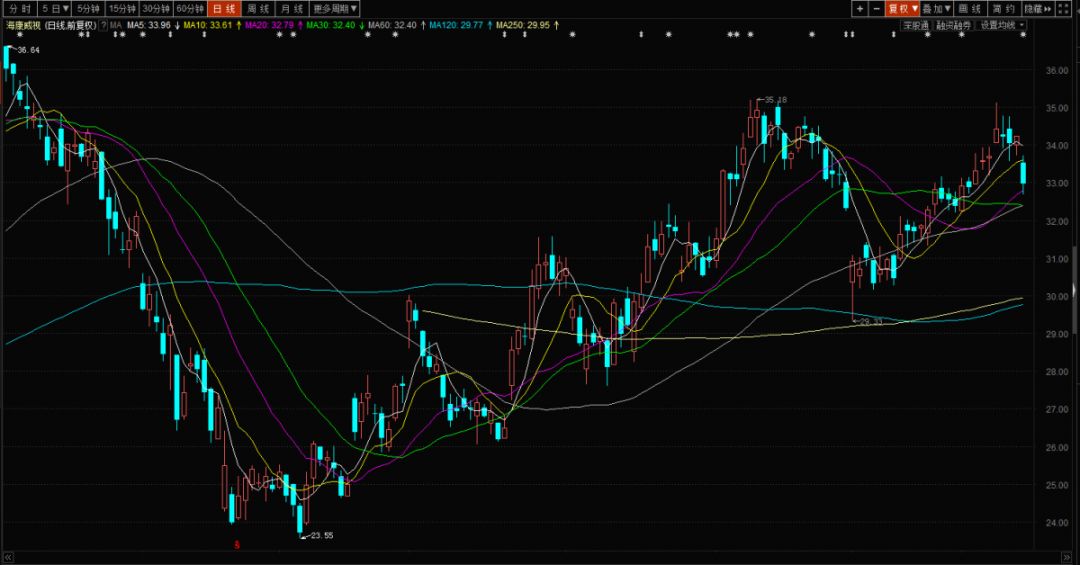Zoom in the chart with plus button
The image size is (1080, 565).
(x=860, y=9)
